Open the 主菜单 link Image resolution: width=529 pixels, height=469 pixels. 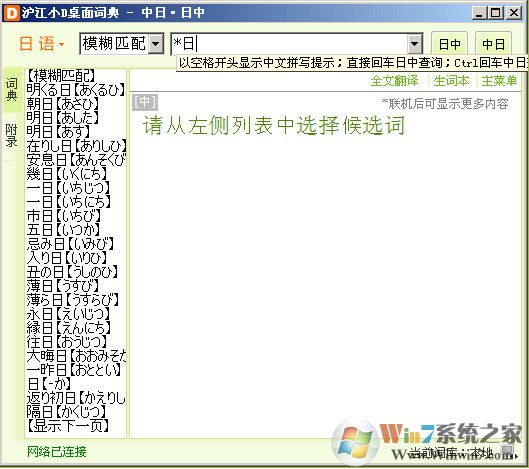499,81
